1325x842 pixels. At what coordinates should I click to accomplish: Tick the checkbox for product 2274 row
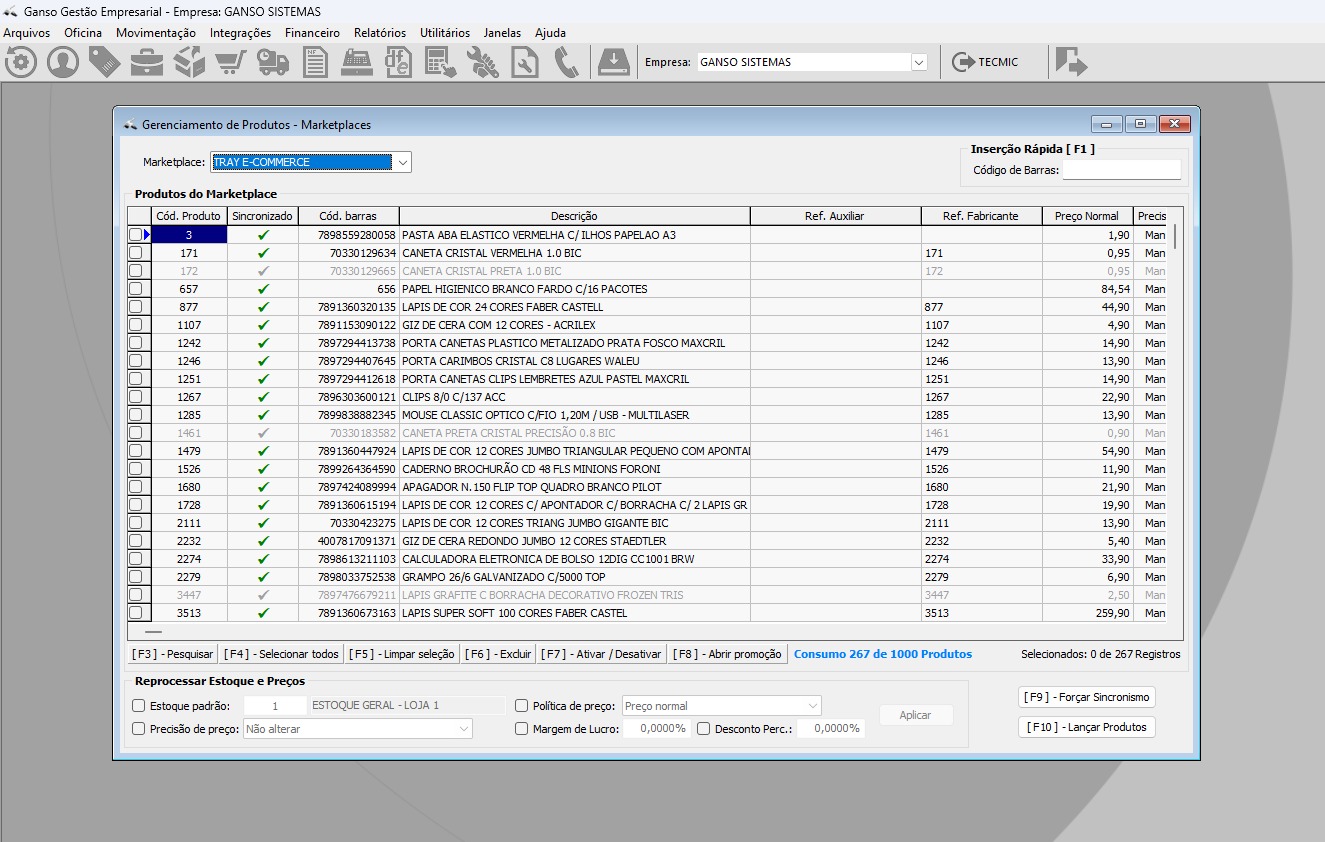click(135, 559)
